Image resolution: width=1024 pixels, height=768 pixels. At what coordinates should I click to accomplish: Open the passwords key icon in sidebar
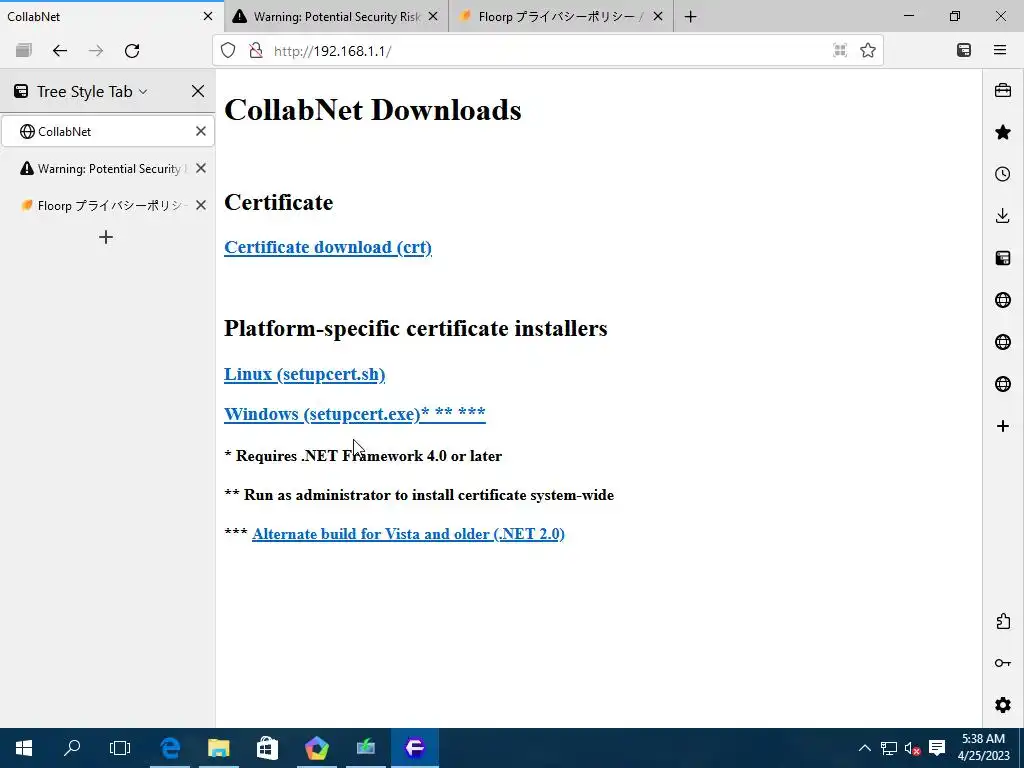pos(1002,663)
